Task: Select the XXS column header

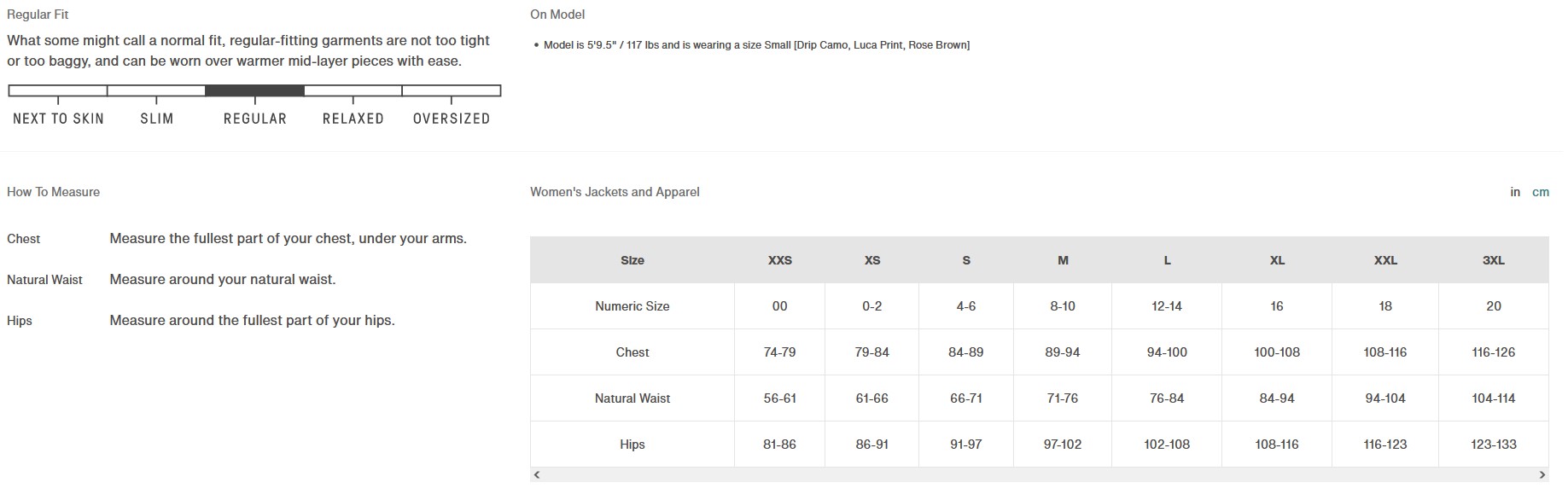Action: pyautogui.click(x=779, y=260)
